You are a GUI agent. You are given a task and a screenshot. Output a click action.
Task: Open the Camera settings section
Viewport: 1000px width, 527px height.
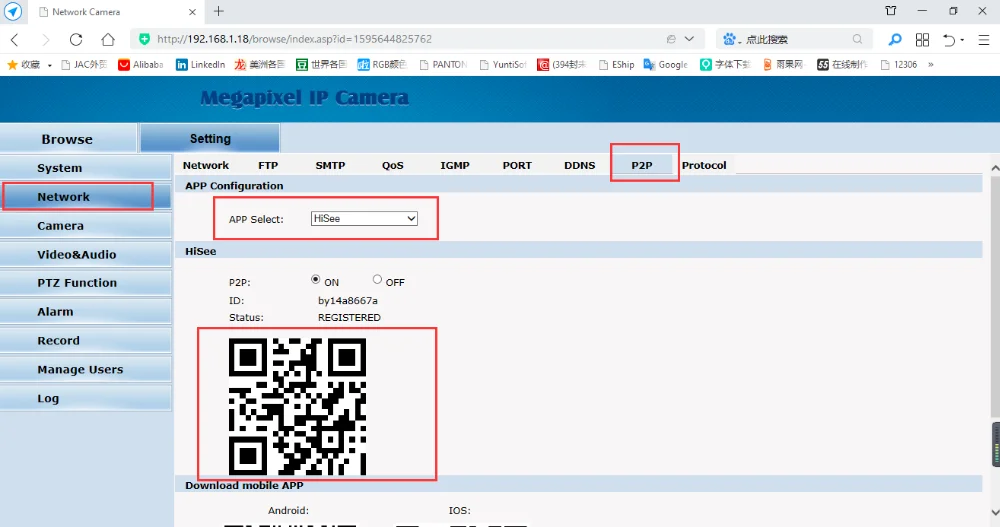85,225
